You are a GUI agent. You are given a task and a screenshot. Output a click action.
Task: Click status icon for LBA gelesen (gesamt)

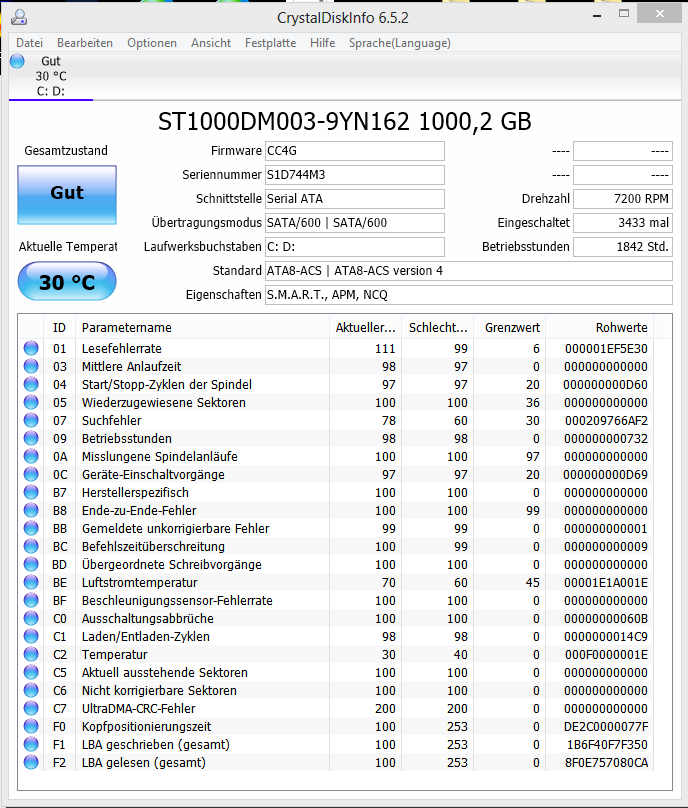[31, 763]
